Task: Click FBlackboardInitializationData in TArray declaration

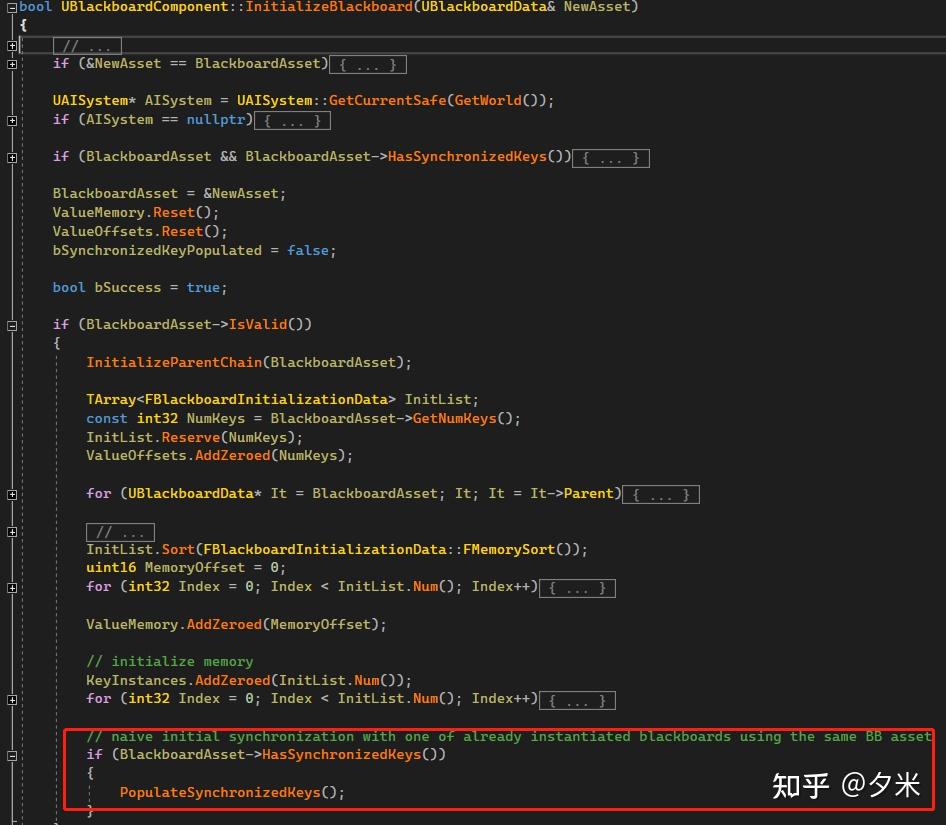Action: coord(266,400)
